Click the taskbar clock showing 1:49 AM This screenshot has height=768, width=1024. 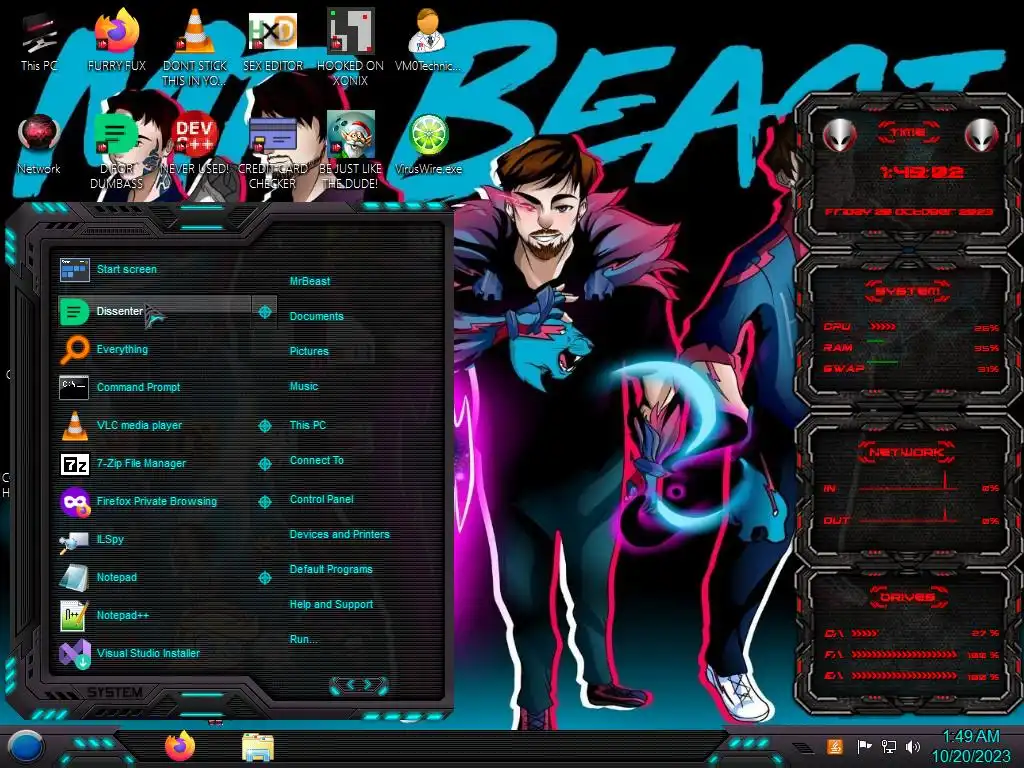970,746
